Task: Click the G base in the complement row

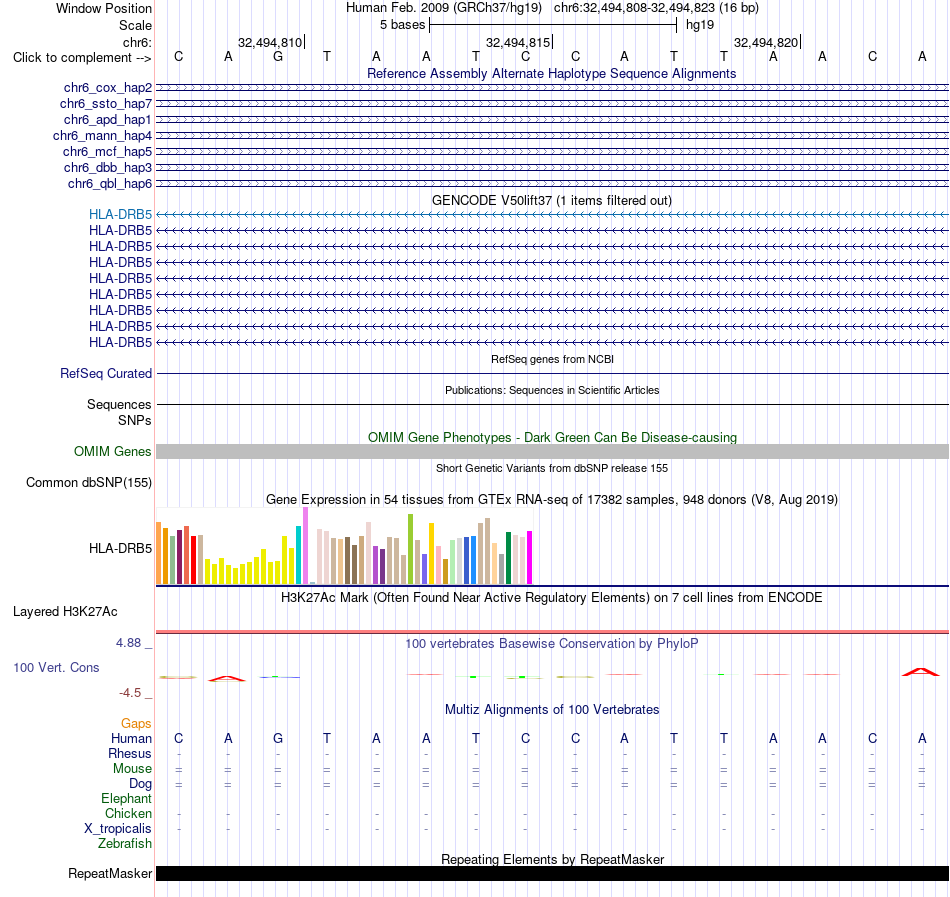Action: 277,56
